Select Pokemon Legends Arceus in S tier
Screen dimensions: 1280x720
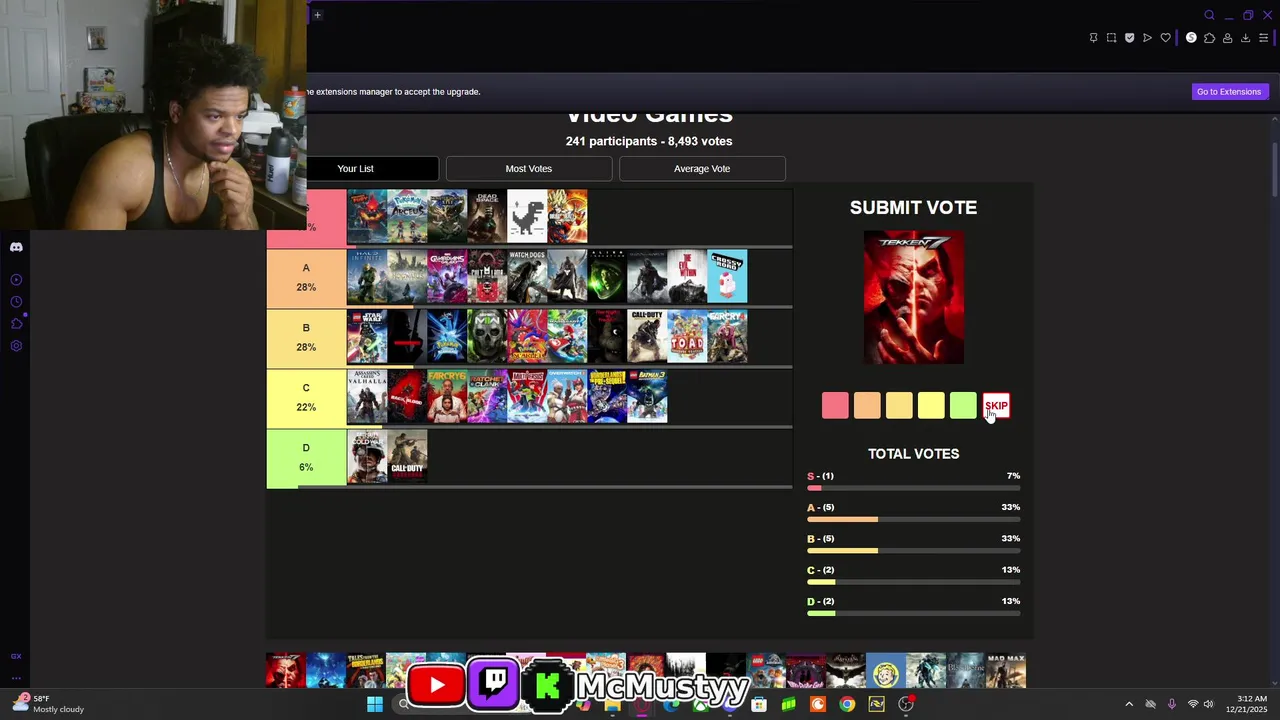pos(407,216)
